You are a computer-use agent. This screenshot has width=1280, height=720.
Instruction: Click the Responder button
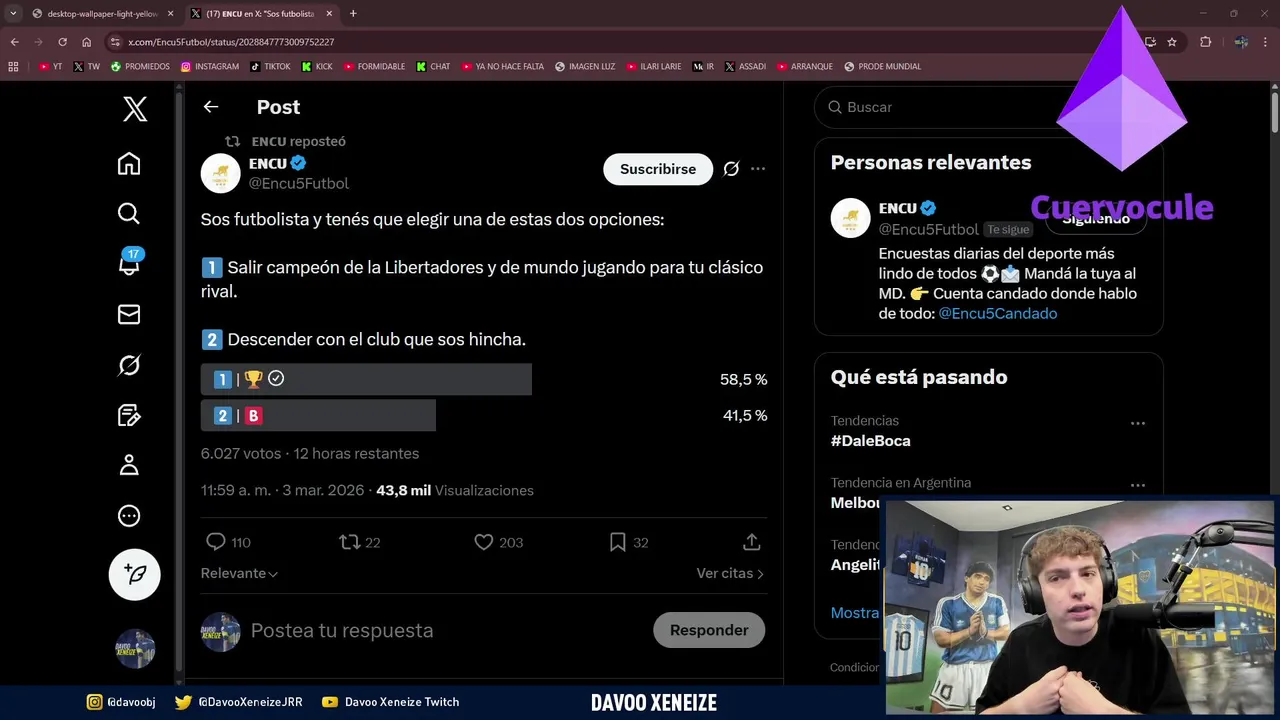point(709,630)
